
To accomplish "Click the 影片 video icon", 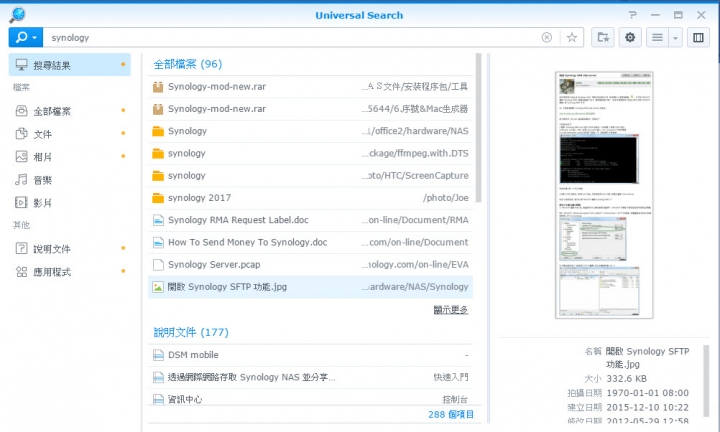I will pos(21,202).
